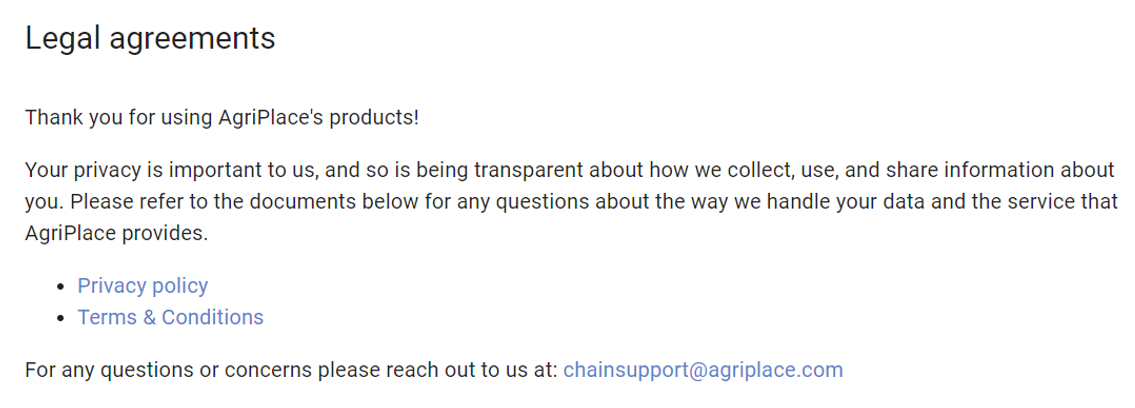Click the 'Your privacy is important' line
The image size is (1135, 408).
point(570,171)
